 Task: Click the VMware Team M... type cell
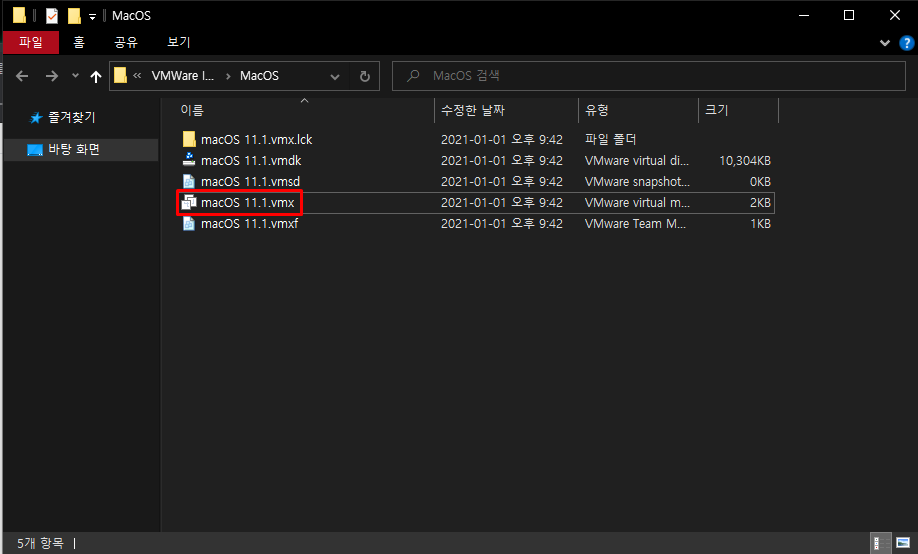pyautogui.click(x=635, y=224)
